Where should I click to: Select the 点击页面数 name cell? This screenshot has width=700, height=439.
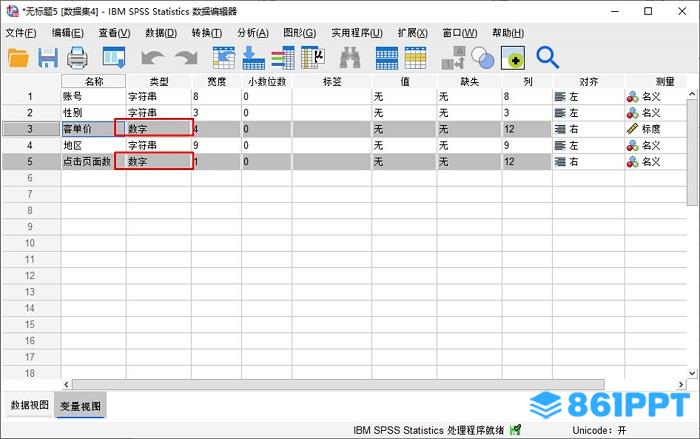pyautogui.click(x=94, y=162)
